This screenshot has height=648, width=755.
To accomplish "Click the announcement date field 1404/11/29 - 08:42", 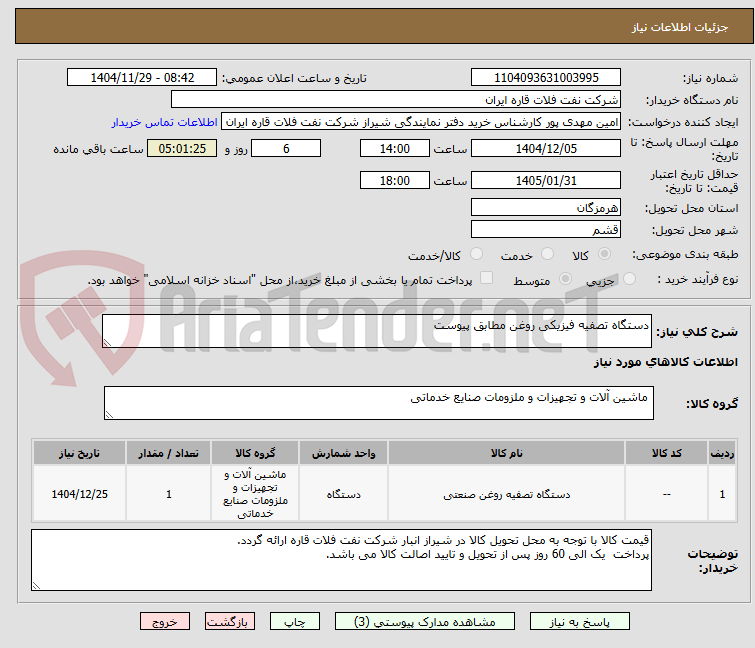I will pyautogui.click(x=142, y=78).
